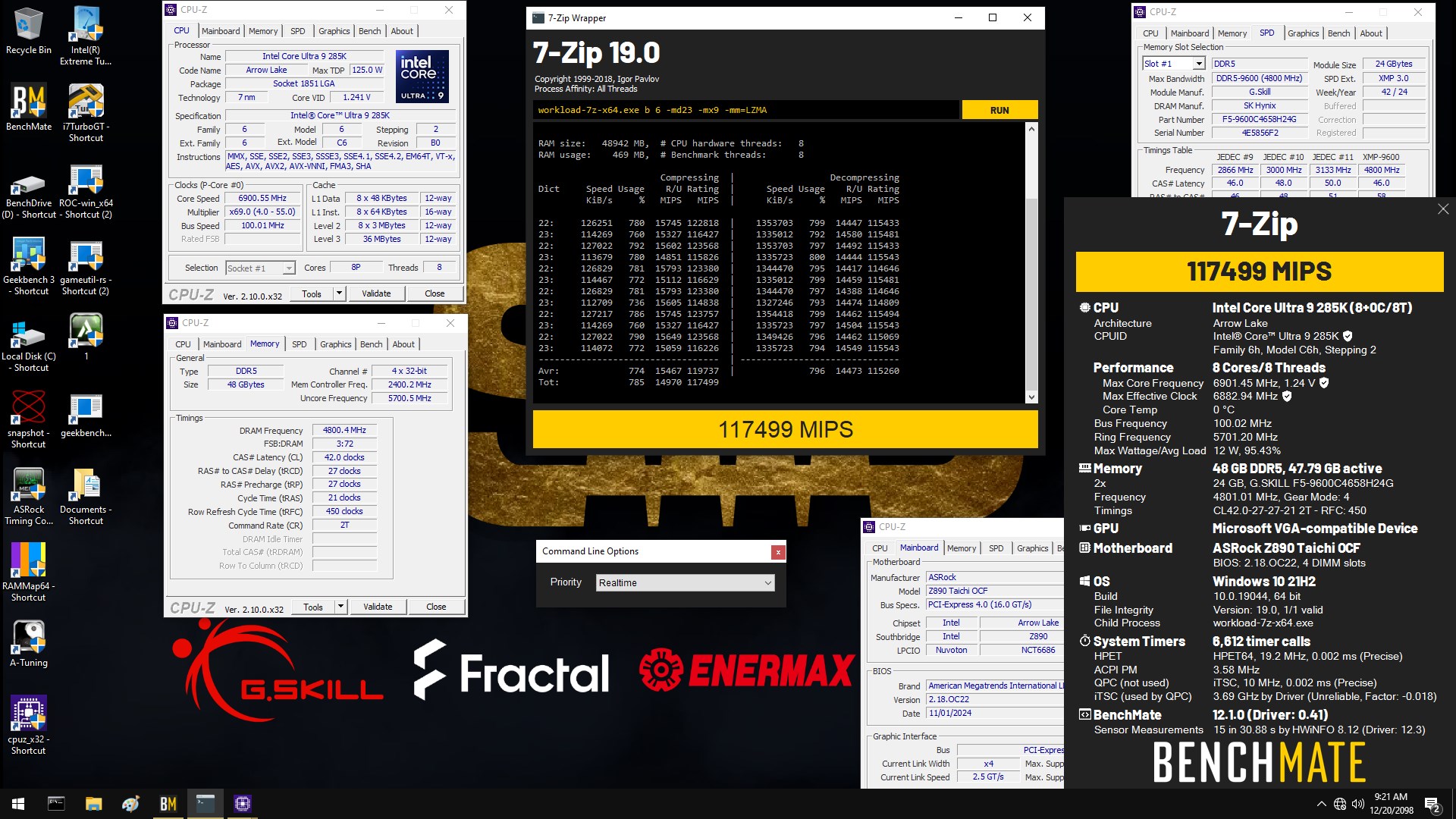This screenshot has height=819, width=1456.
Task: Click the Z890 Taichi OCF model field
Action: tap(994, 591)
